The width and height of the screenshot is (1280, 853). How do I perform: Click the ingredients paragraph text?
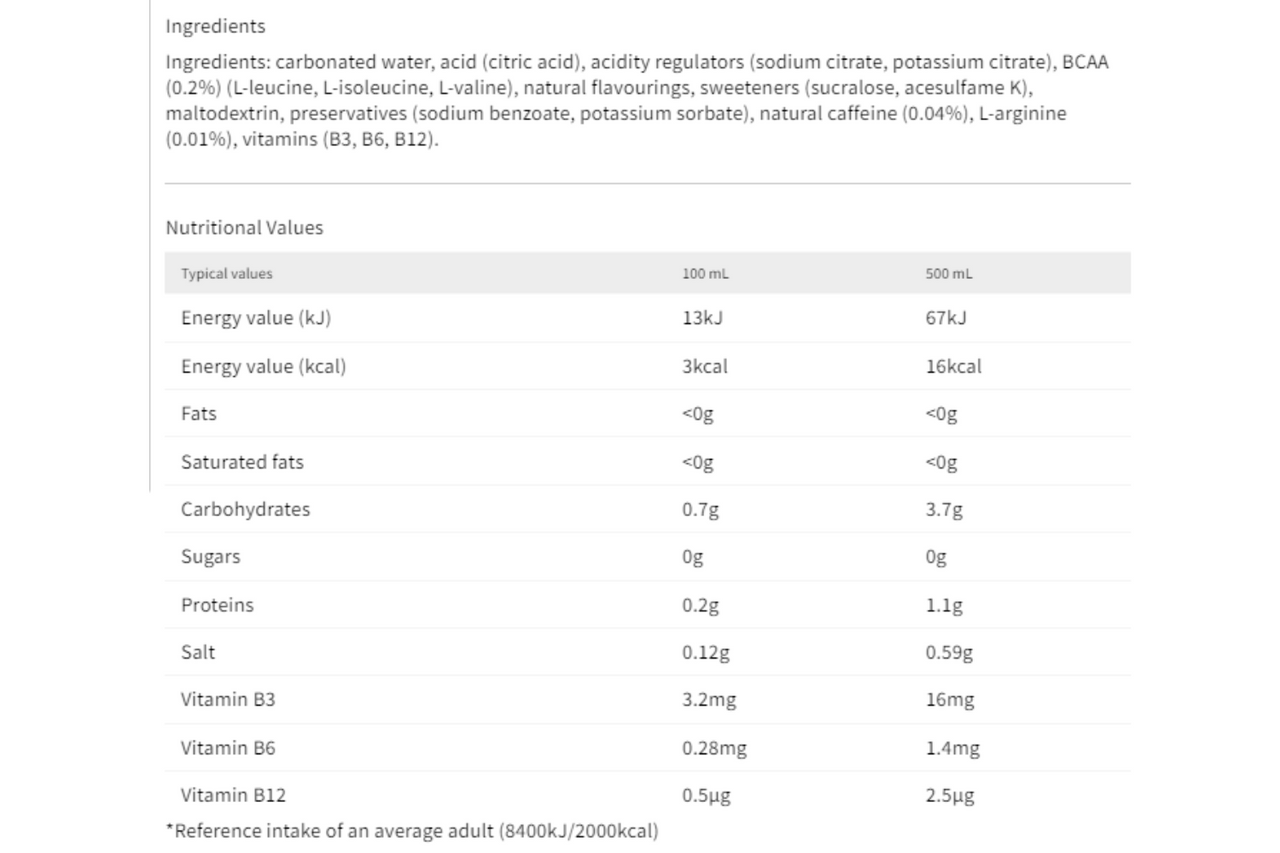(637, 100)
